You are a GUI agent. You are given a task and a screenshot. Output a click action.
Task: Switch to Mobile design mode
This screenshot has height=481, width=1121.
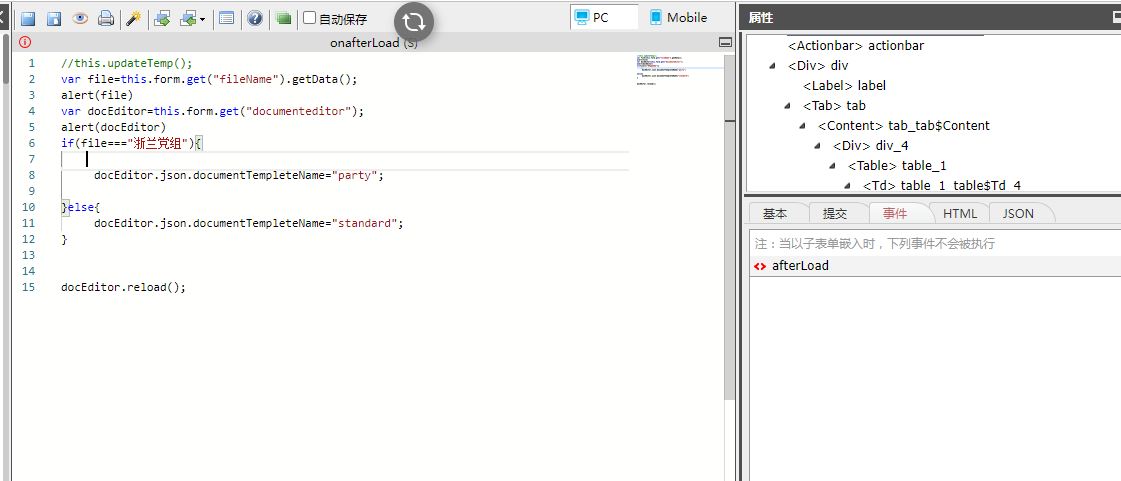pos(678,17)
